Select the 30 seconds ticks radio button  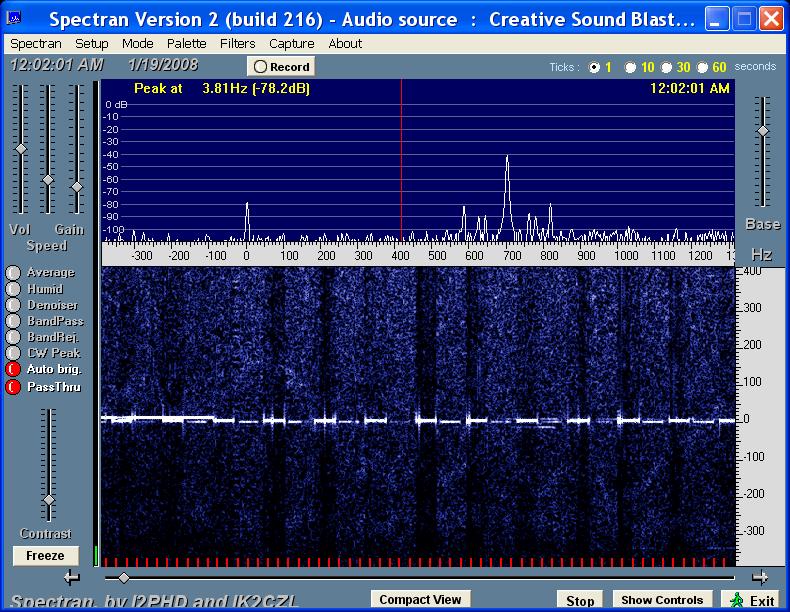click(667, 67)
